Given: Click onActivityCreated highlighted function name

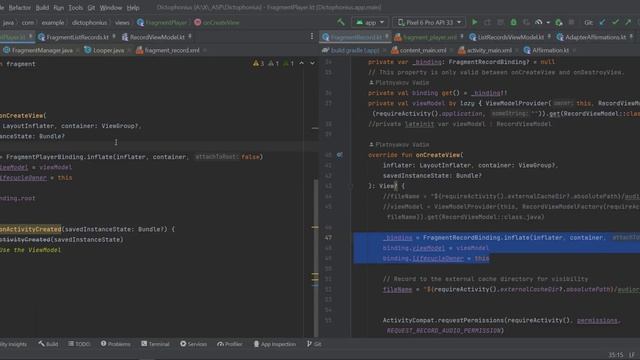Looking at the screenshot, I should coord(30,229).
